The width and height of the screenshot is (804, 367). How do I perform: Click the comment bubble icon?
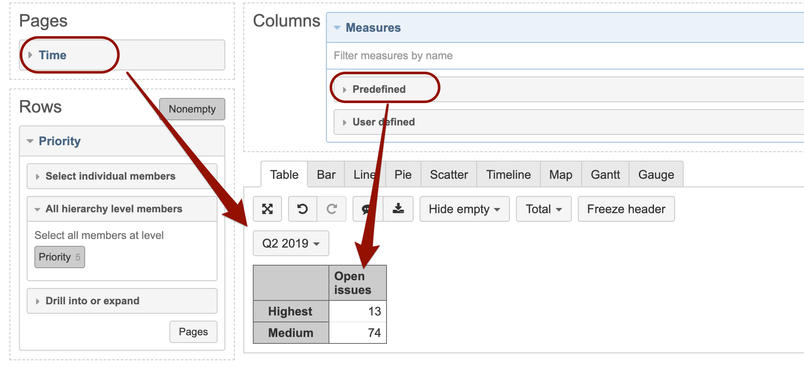(367, 209)
